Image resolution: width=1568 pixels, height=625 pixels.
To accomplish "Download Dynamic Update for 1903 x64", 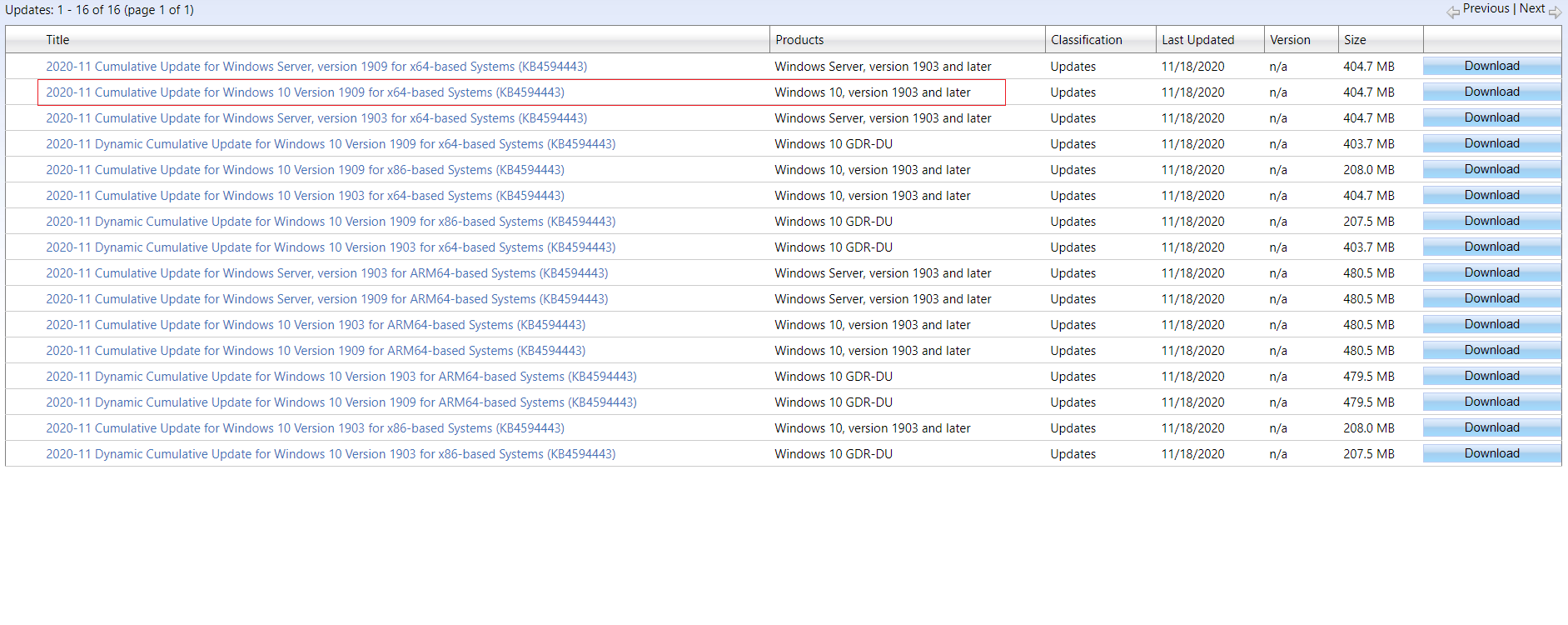I will pos(1491,247).
